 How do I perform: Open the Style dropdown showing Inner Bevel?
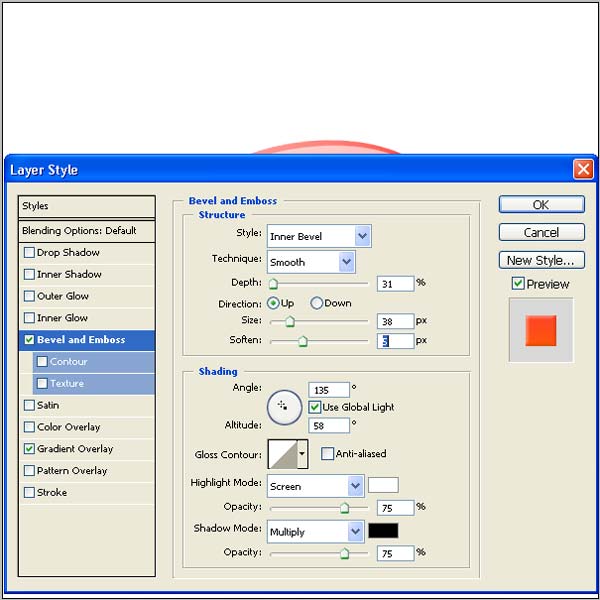click(319, 236)
